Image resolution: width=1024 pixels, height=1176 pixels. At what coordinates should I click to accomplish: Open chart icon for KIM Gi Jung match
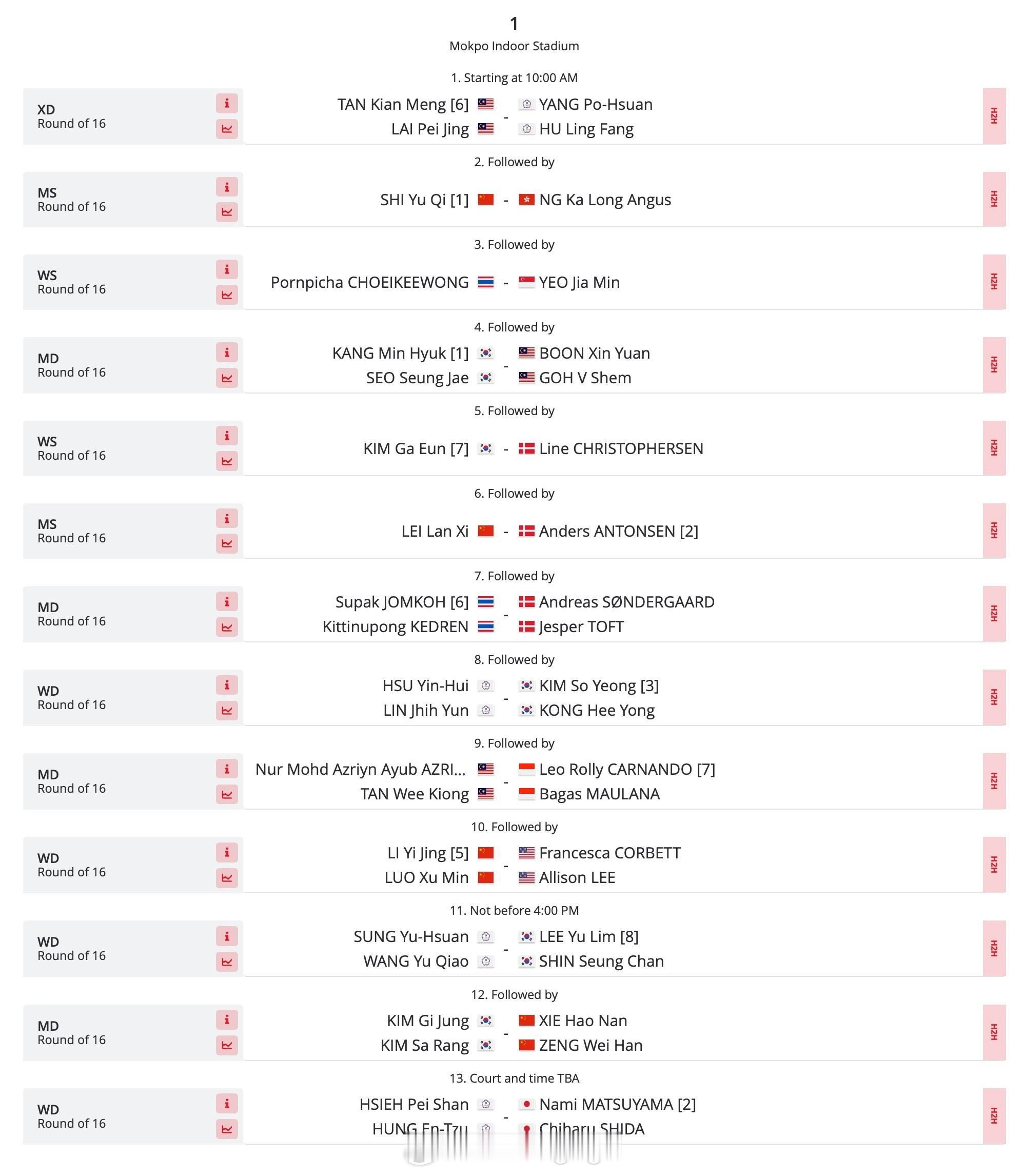pyautogui.click(x=227, y=1045)
